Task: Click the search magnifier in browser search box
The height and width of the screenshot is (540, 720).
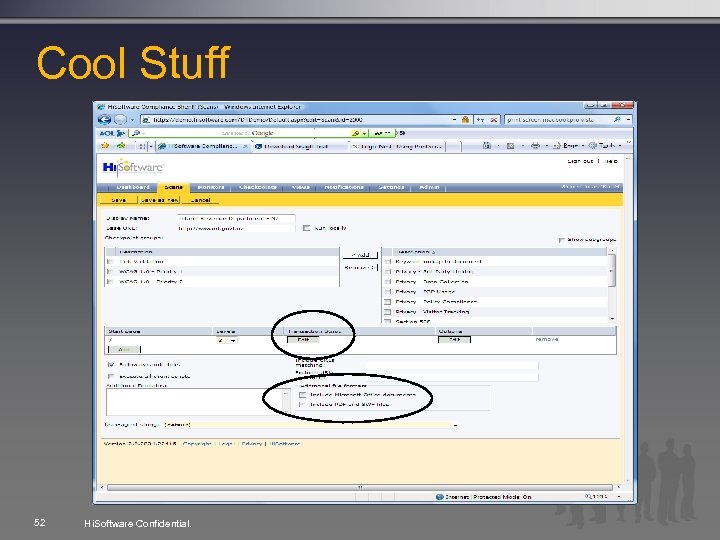Action: click(617, 120)
